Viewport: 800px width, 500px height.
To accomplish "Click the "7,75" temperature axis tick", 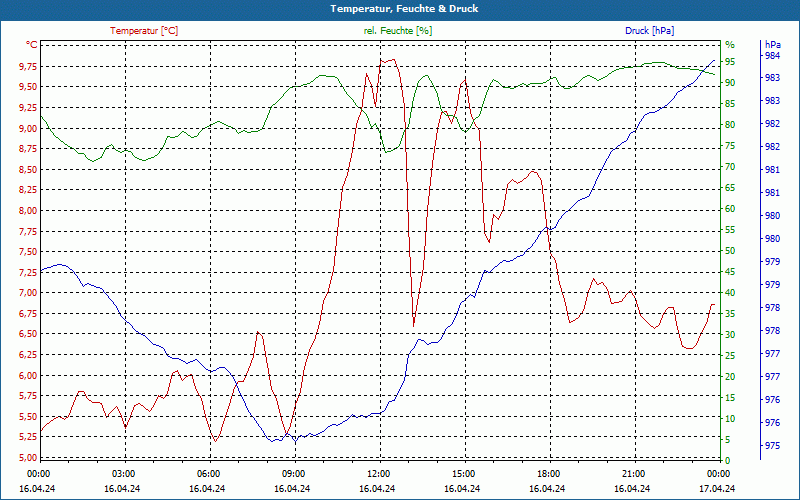I will [29, 231].
